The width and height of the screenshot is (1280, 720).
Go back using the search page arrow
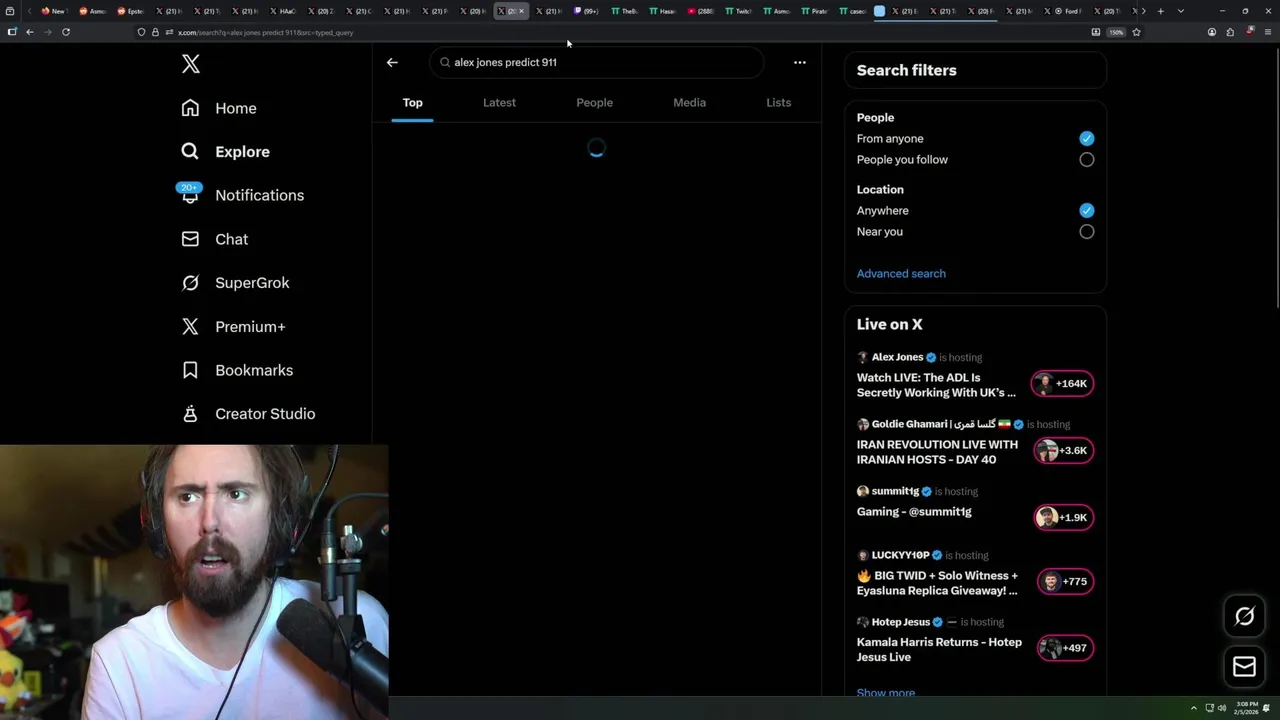392,62
